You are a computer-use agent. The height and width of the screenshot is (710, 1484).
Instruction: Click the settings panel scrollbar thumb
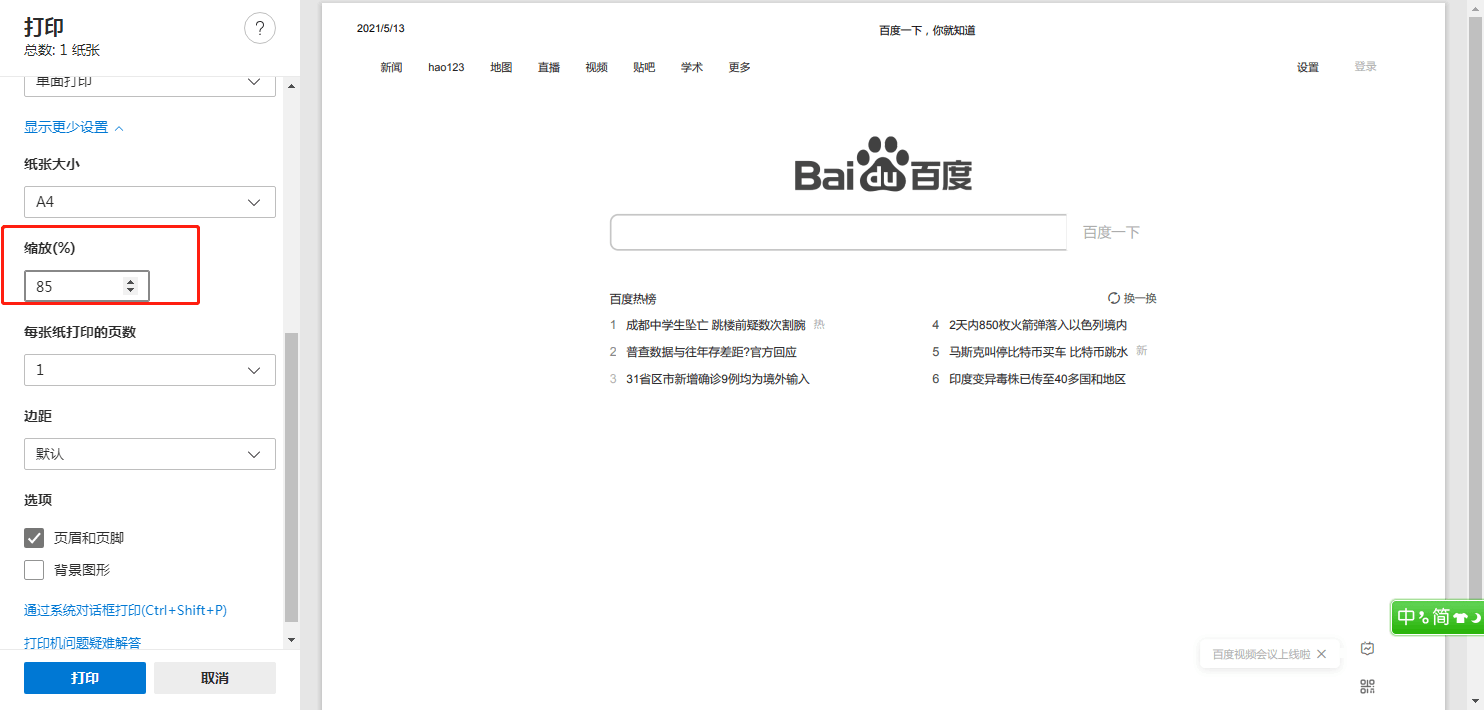tap(291, 478)
